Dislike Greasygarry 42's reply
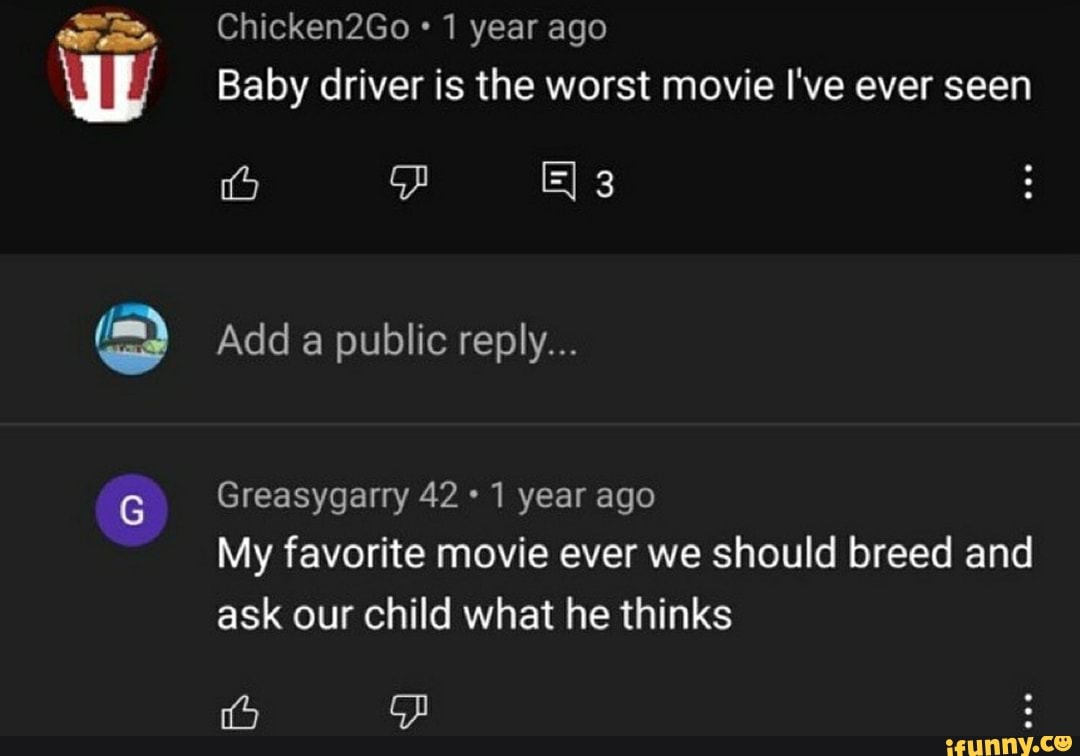This screenshot has width=1080, height=756. [408, 711]
